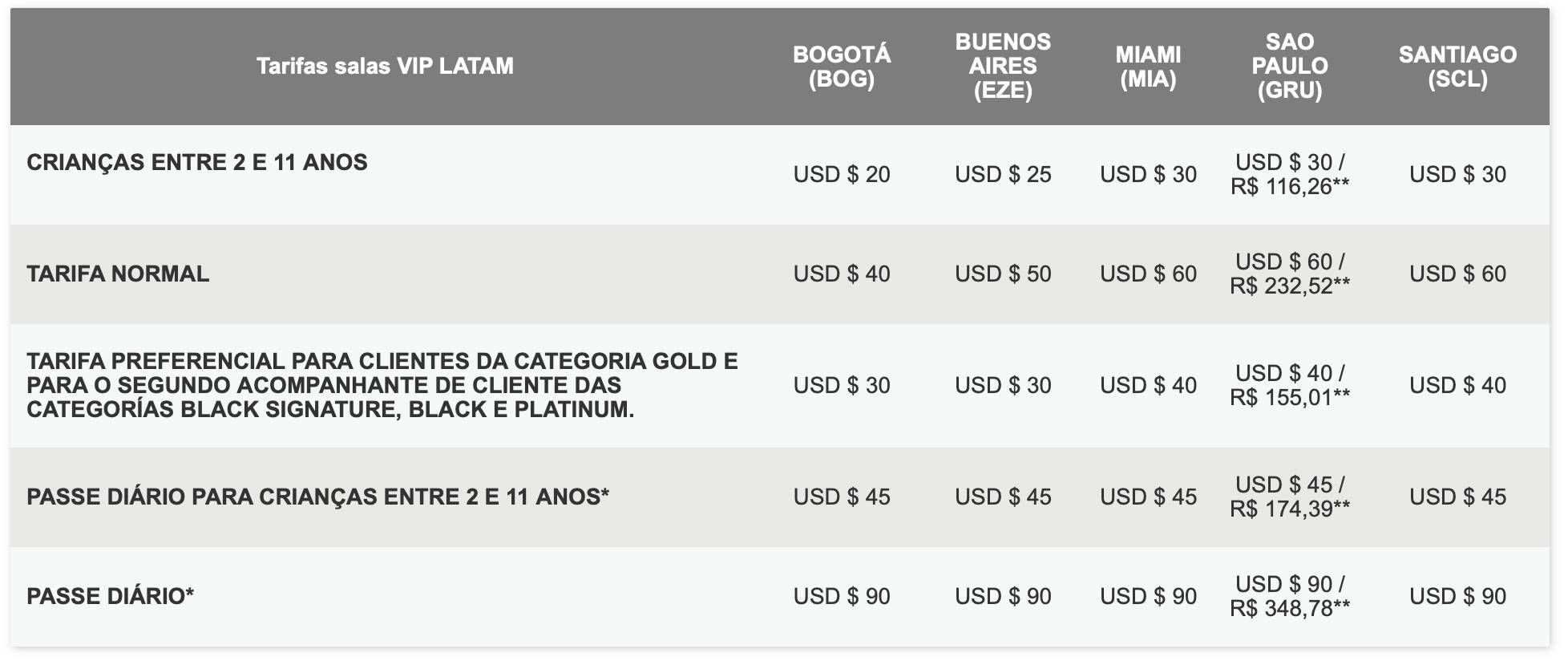Click the MIAMI (MIA) column header
Screen dimensions: 1568x661
click(1148, 67)
